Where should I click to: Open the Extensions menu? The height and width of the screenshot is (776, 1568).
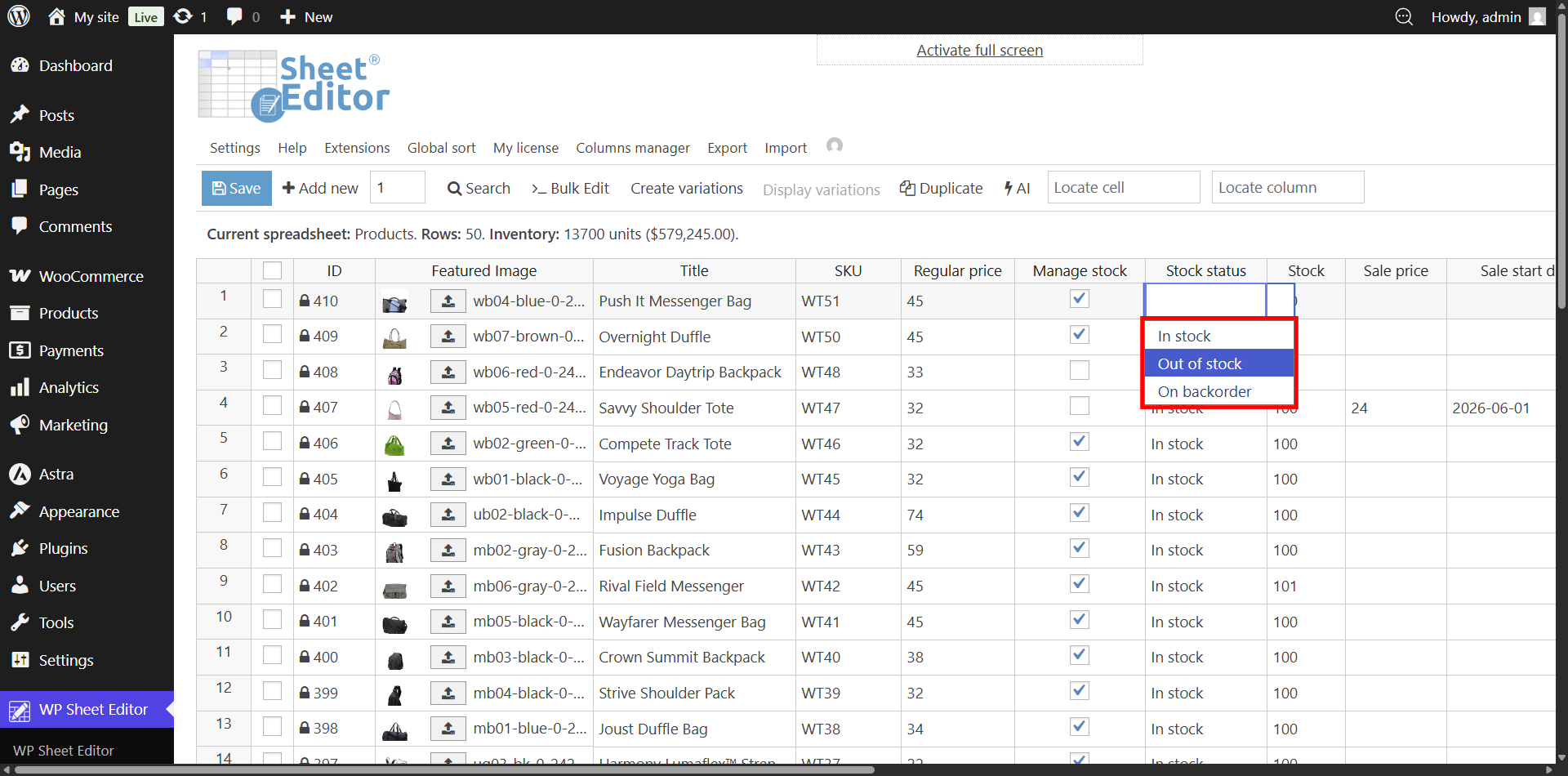(357, 148)
